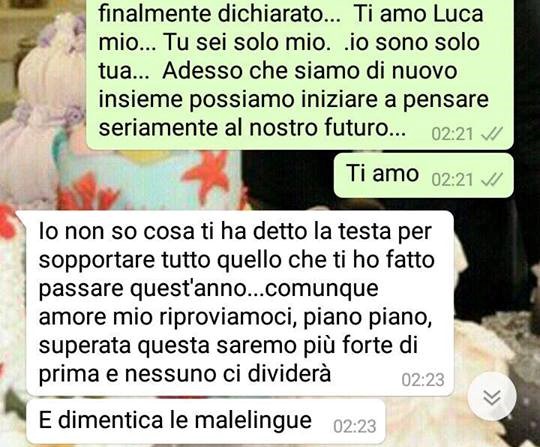
Task: Tap the word 'malelingue'
Action: coord(253,421)
